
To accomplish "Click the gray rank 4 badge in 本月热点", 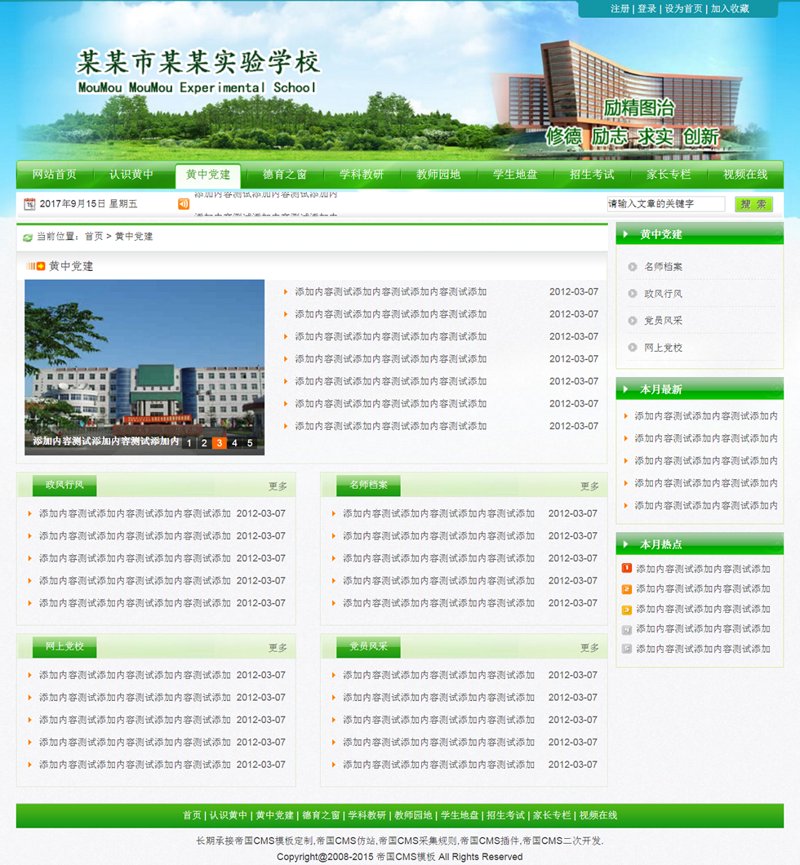I will coord(627,629).
